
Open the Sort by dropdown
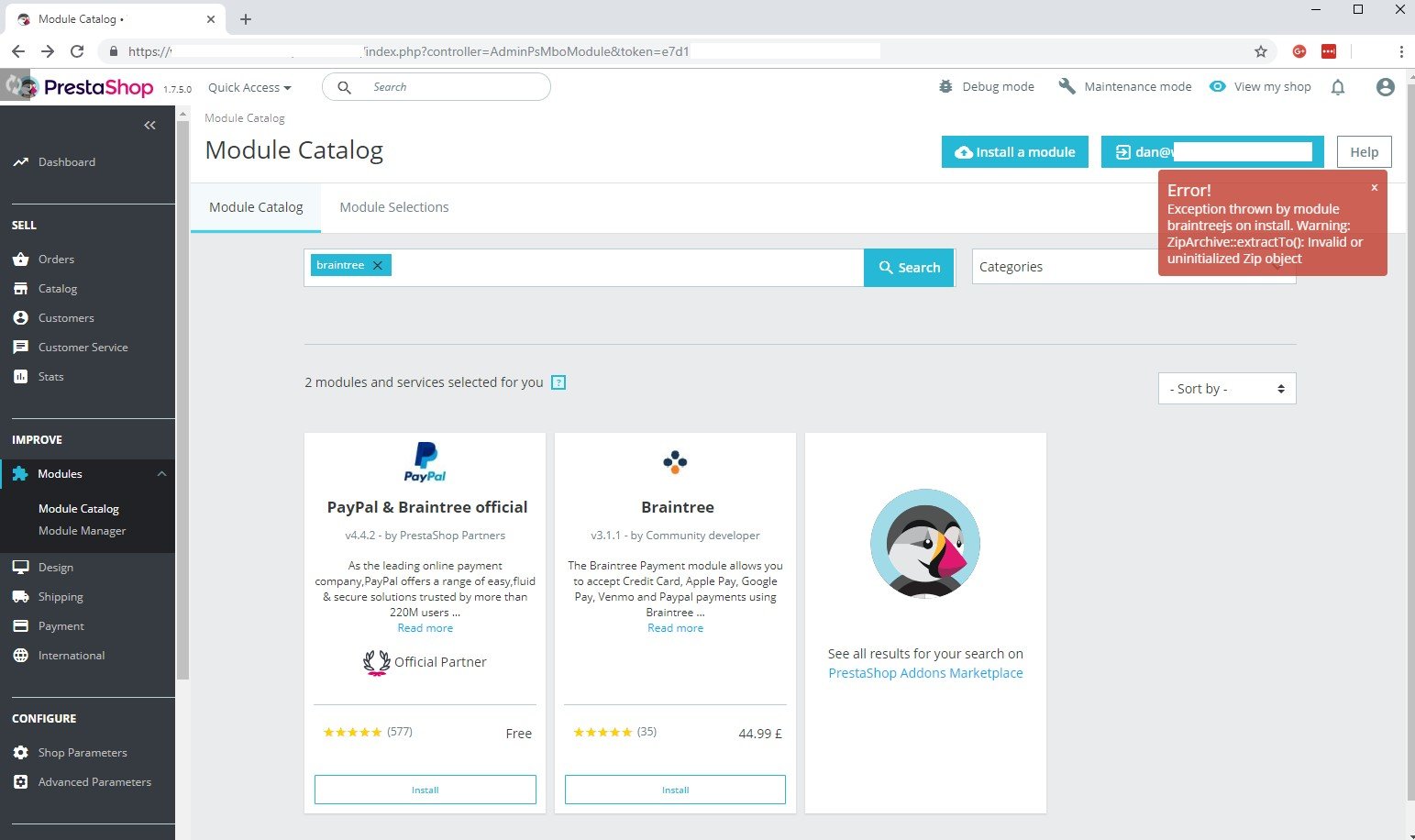[1227, 389]
